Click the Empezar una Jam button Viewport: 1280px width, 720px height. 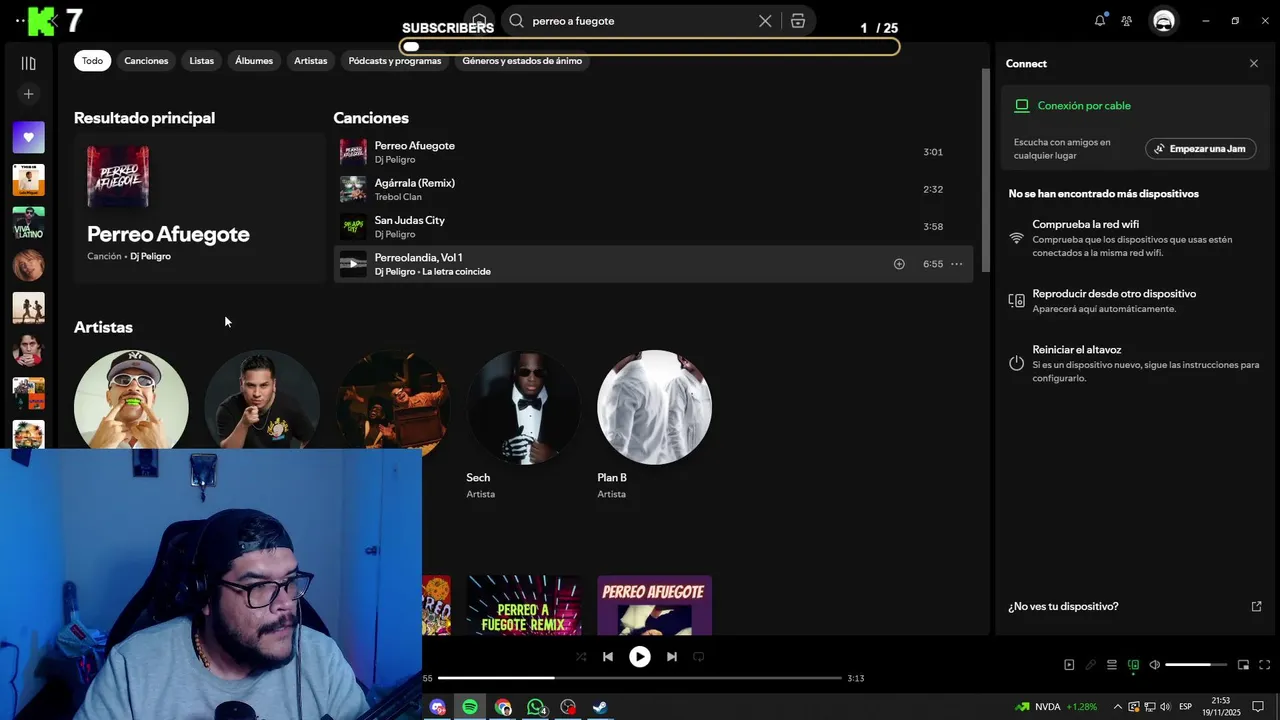pos(1200,149)
